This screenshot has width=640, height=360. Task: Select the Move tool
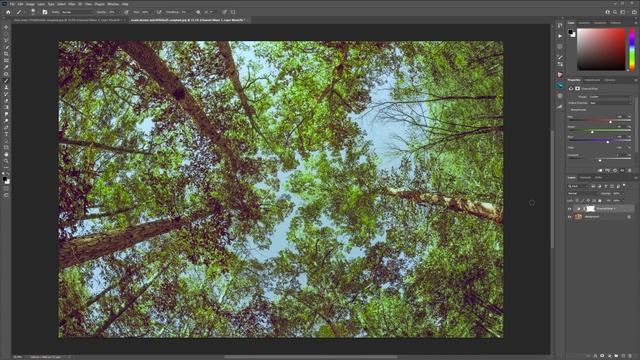click(6, 27)
